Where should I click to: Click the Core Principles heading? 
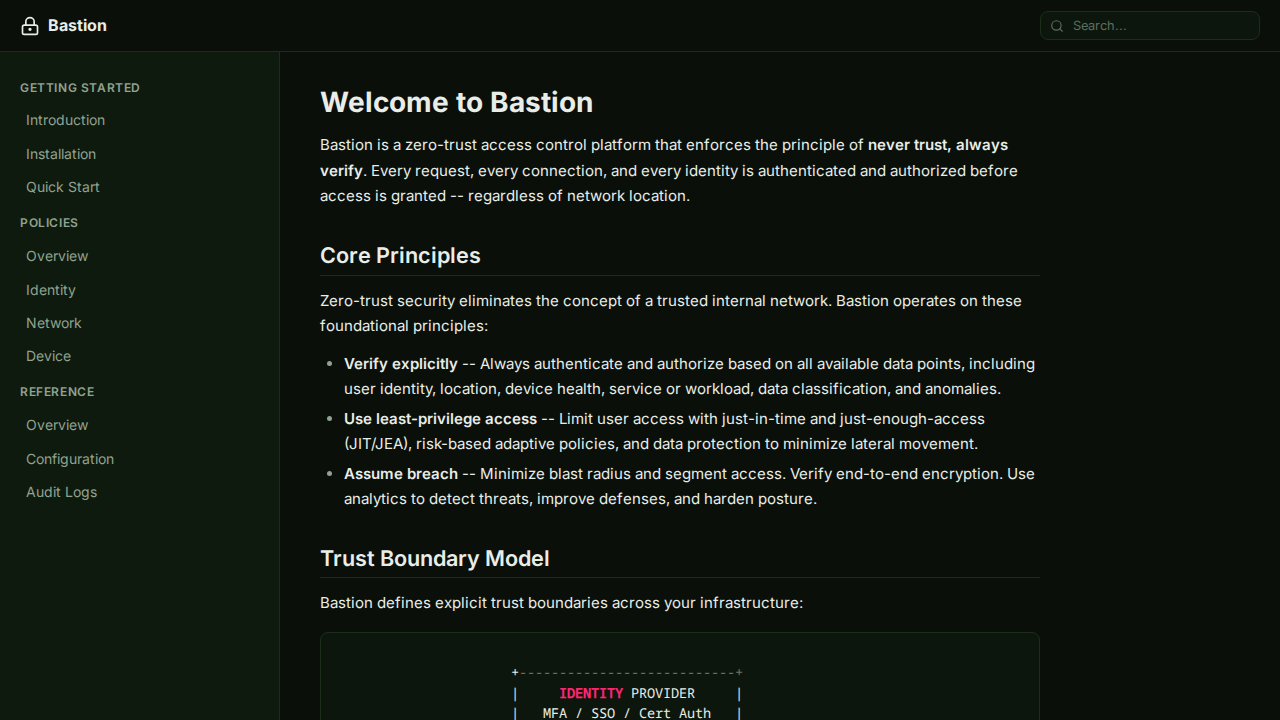pyautogui.click(x=400, y=256)
